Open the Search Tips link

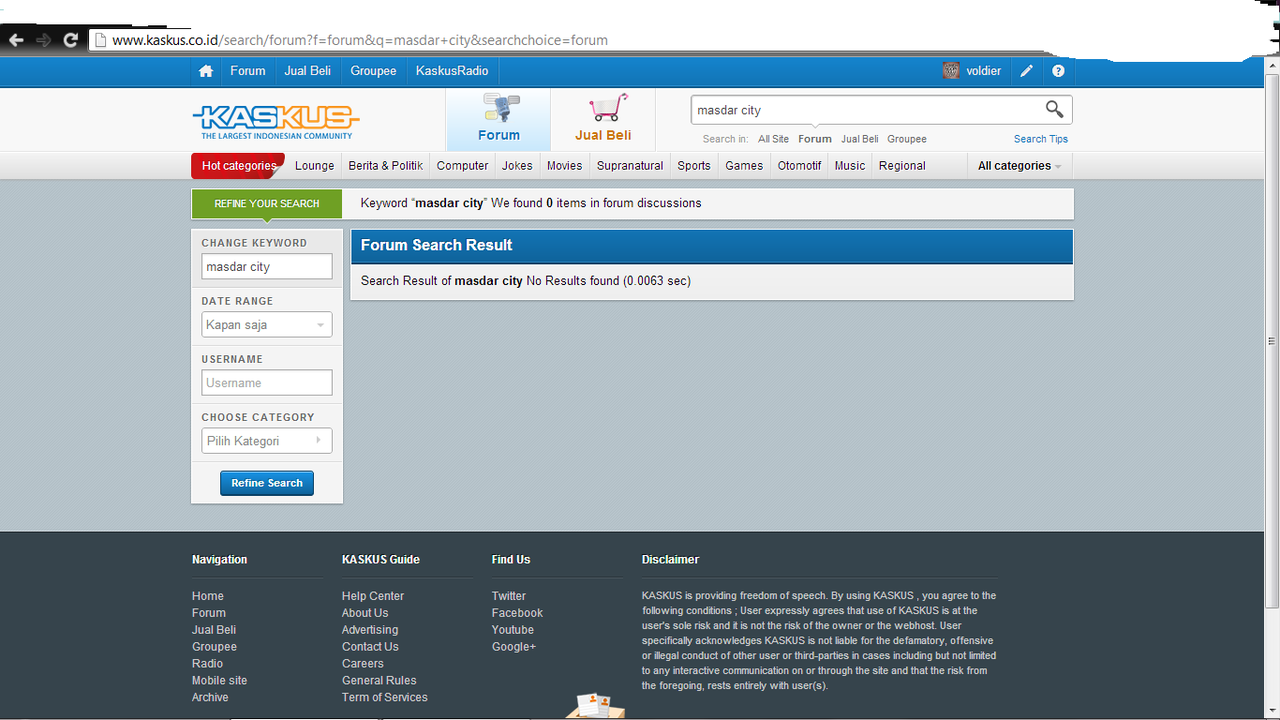(1041, 139)
